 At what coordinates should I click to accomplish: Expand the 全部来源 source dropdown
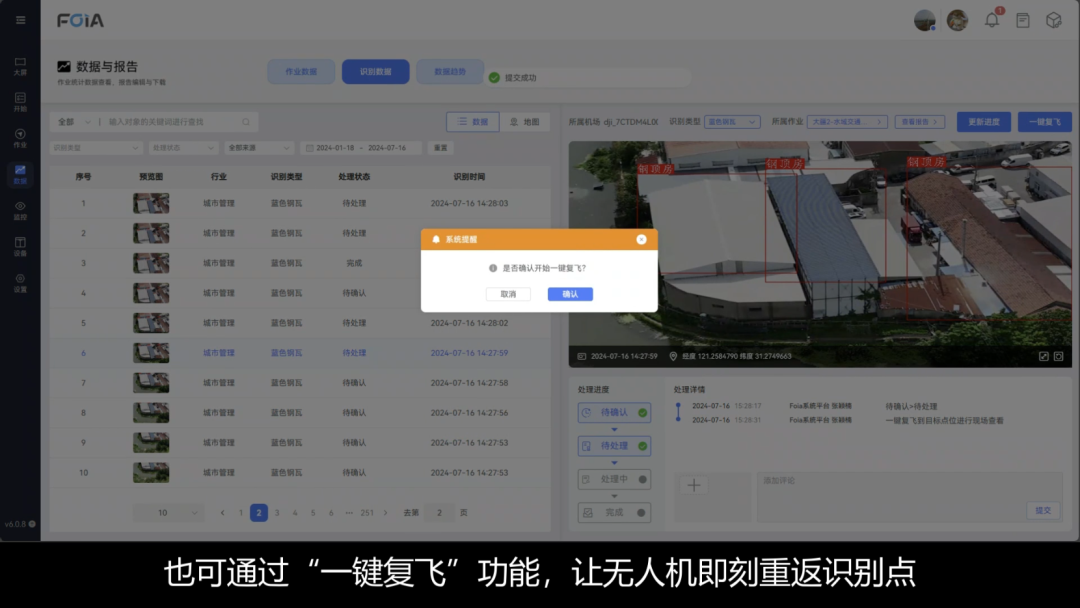(x=259, y=148)
